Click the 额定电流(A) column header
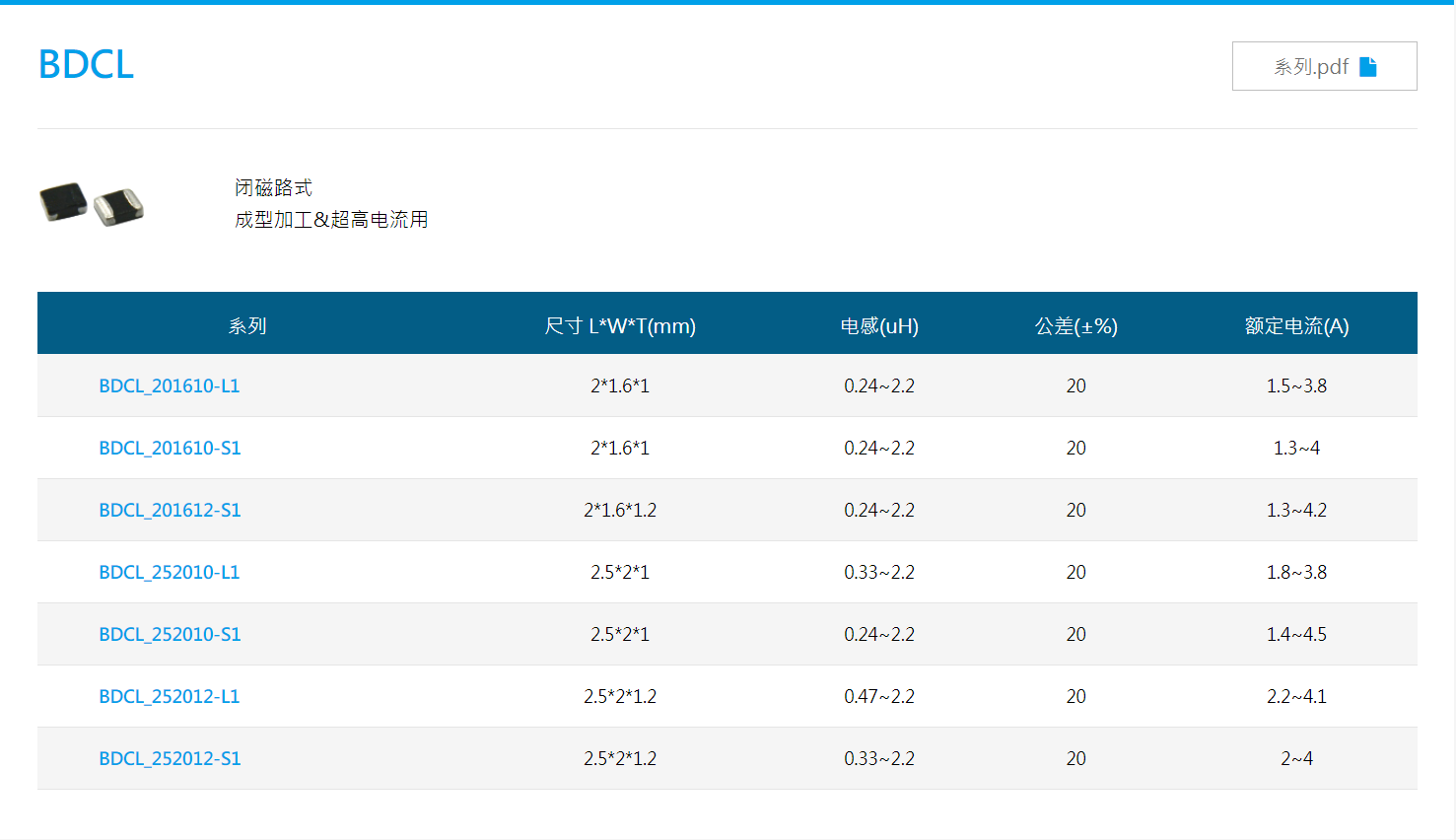The image size is (1456, 840). 1296,325
